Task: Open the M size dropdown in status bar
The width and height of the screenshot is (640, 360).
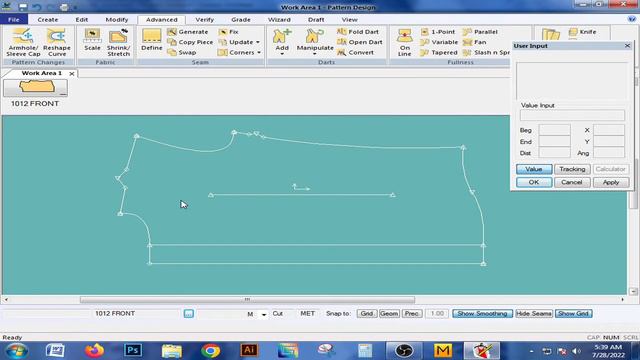Action: [264, 314]
